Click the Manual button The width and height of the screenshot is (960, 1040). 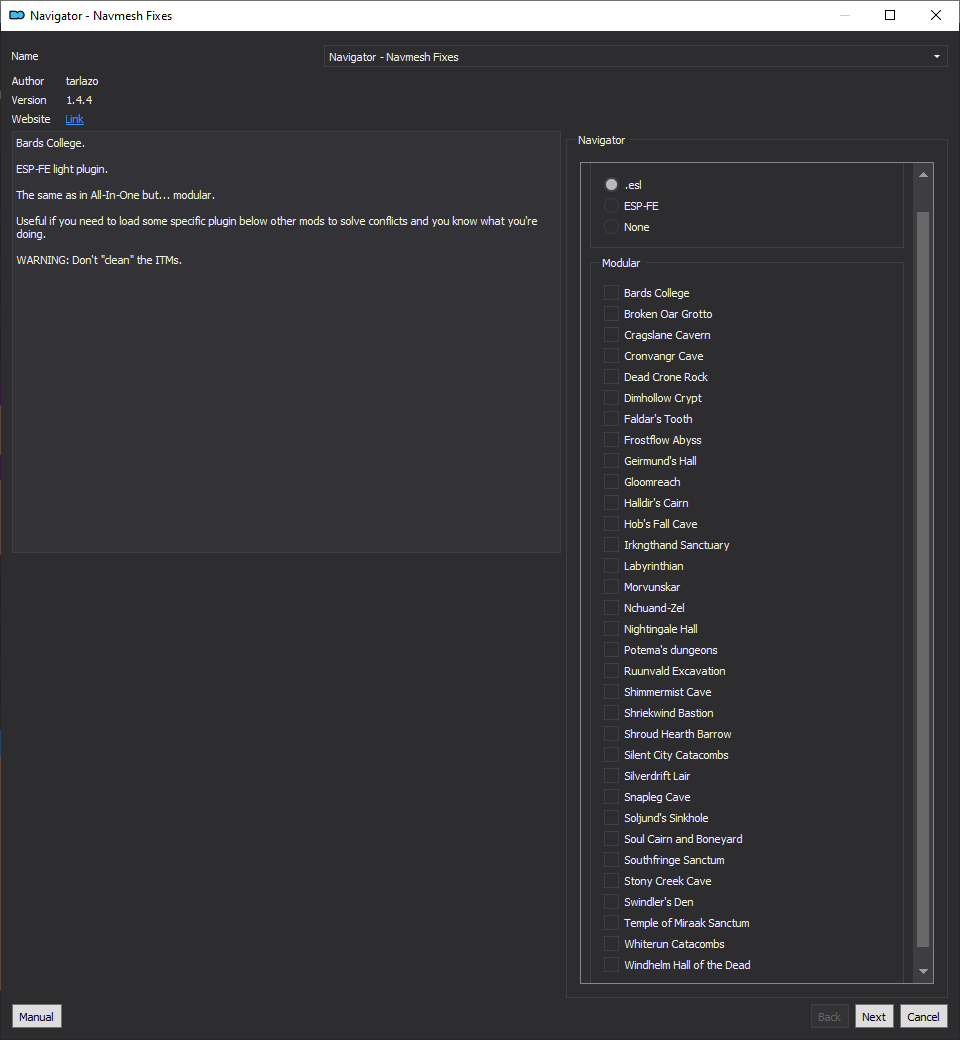[36, 1017]
